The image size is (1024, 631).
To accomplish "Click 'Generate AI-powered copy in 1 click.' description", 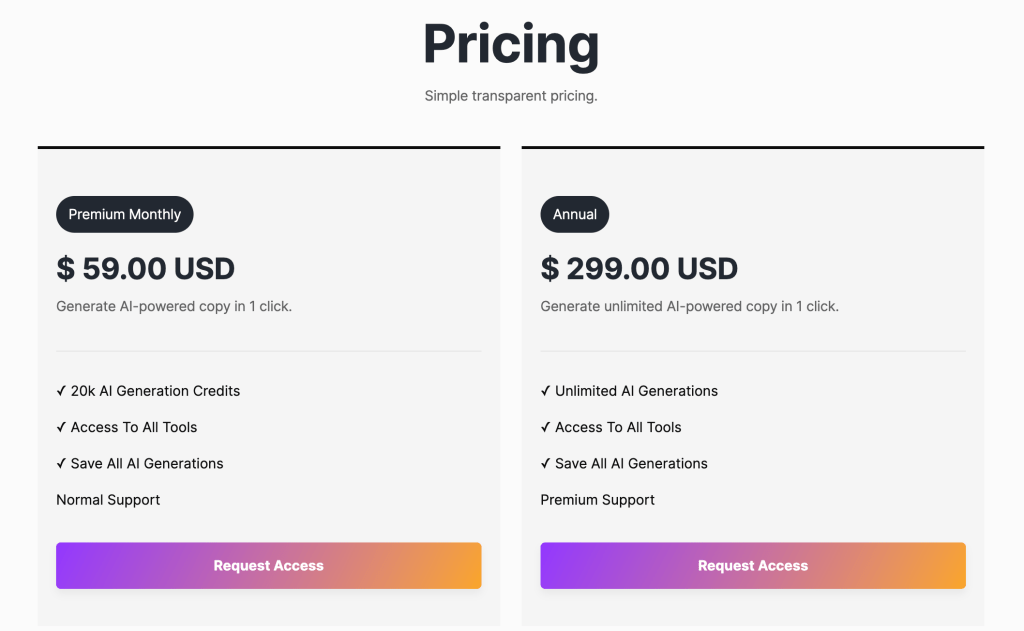I will (174, 306).
